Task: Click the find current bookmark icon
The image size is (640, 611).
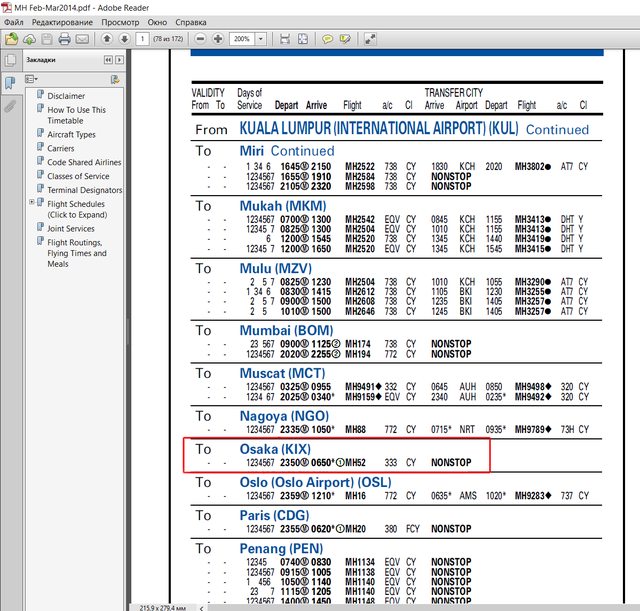Action: (115, 79)
